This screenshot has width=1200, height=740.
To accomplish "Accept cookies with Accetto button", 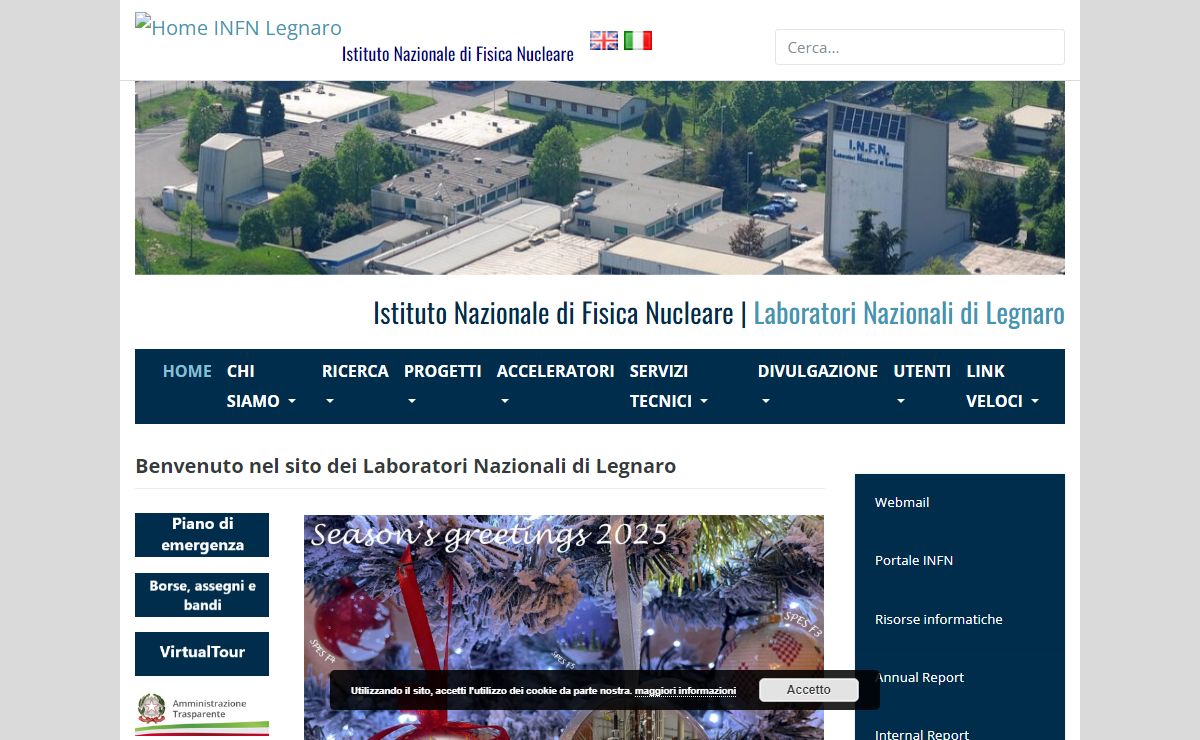I will 809,690.
